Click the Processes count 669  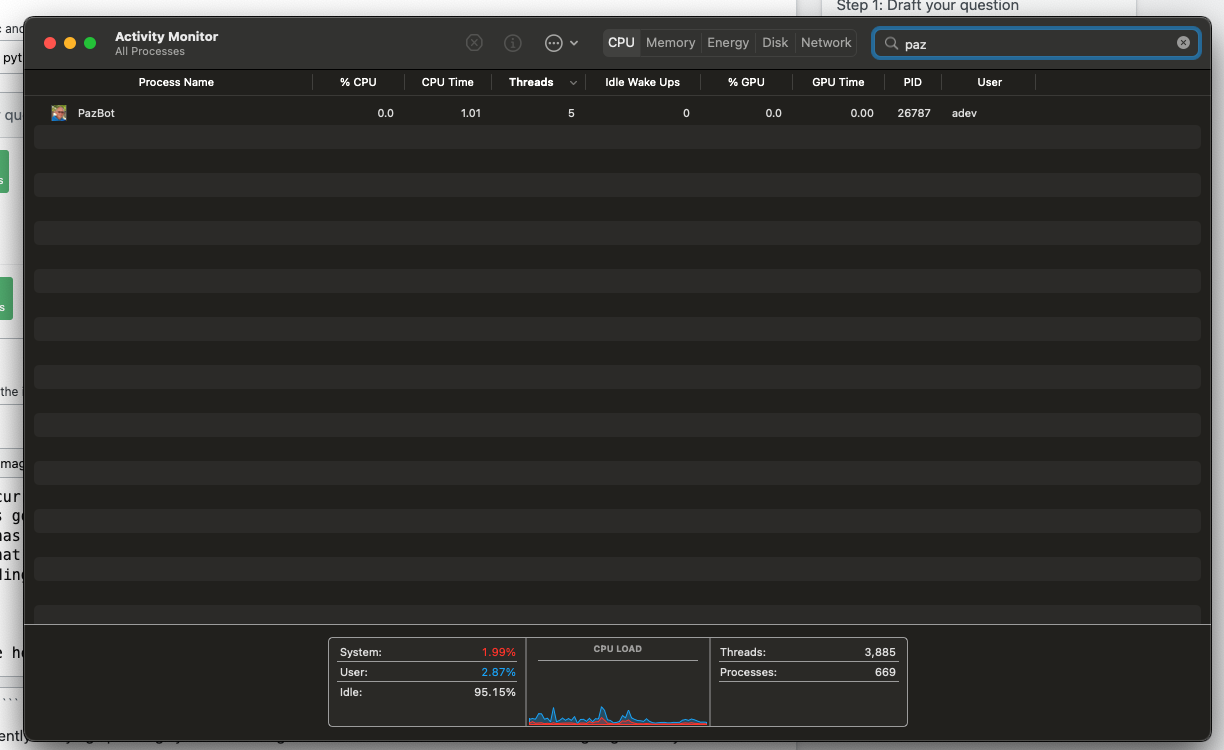click(885, 672)
